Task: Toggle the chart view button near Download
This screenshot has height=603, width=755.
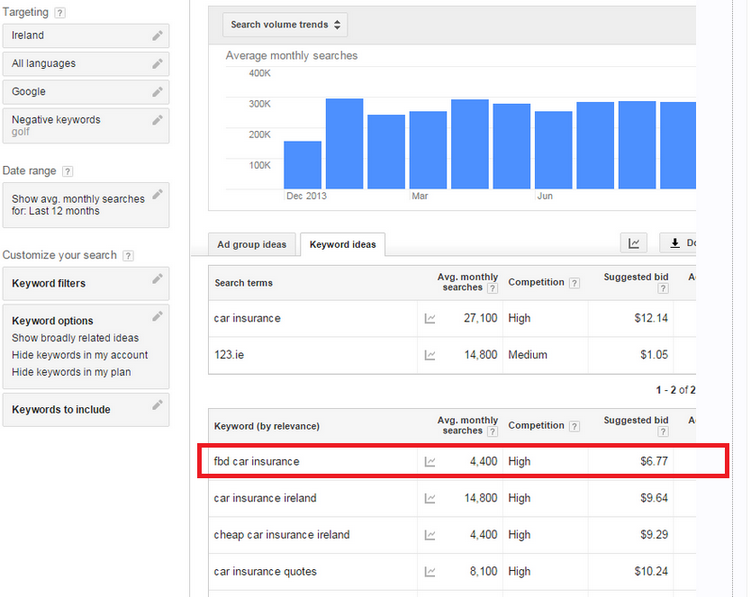Action: [x=634, y=243]
